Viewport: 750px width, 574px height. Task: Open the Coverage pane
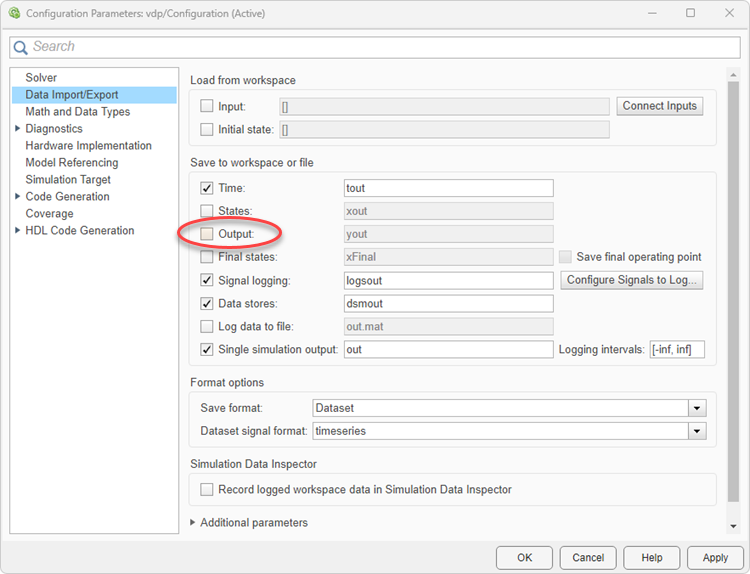tap(49, 213)
